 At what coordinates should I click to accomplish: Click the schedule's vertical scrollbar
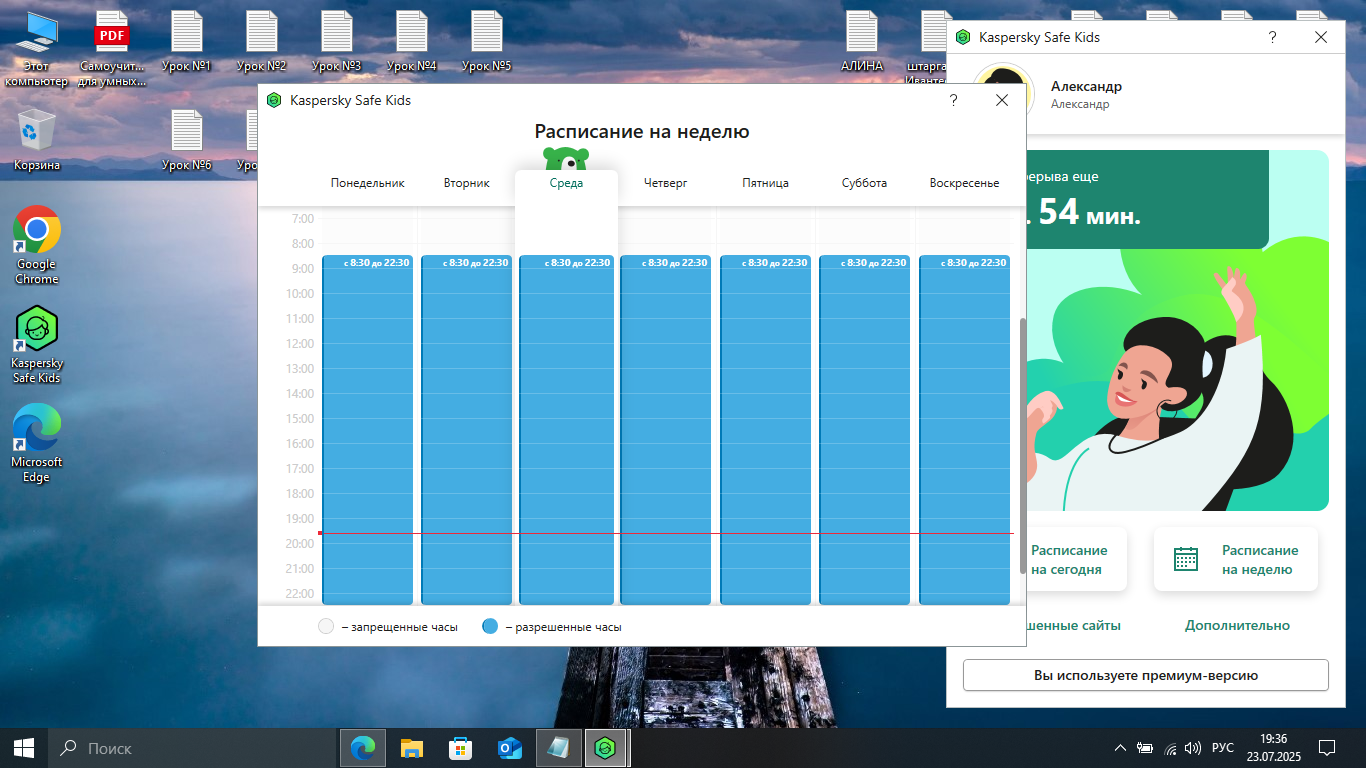coord(1021,445)
